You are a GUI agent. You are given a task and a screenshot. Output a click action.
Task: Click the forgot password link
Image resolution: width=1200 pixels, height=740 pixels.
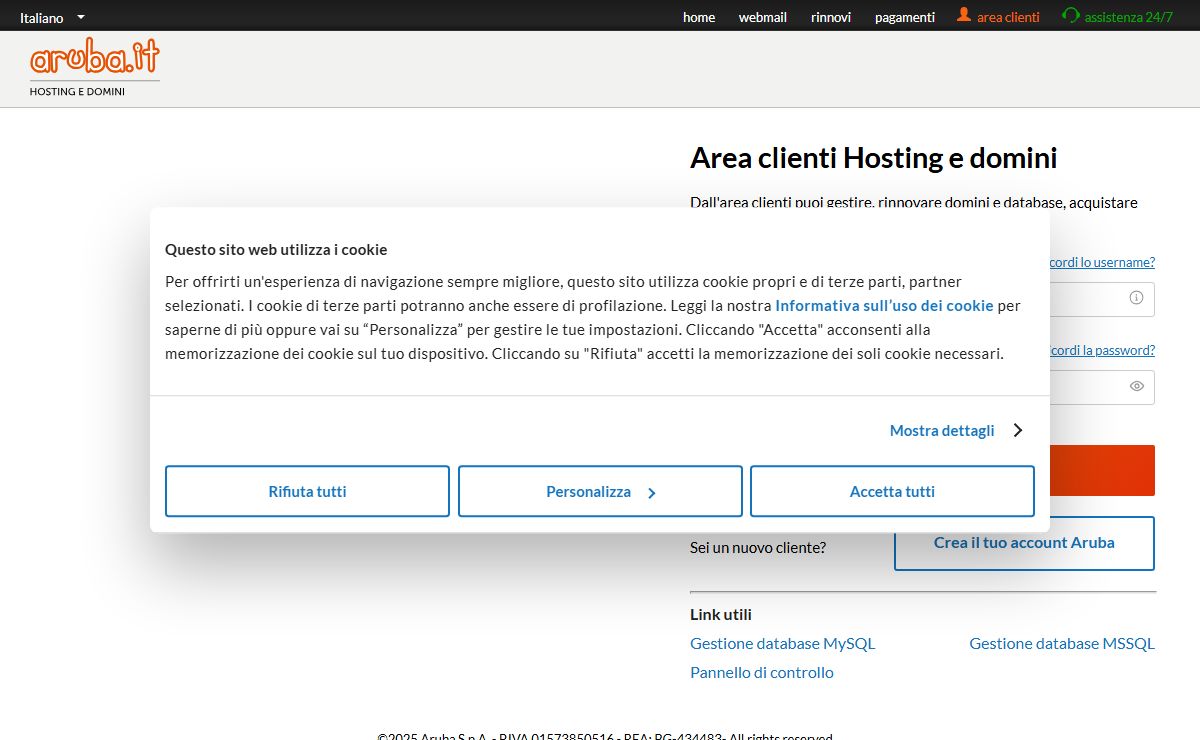pyautogui.click(x=1102, y=350)
